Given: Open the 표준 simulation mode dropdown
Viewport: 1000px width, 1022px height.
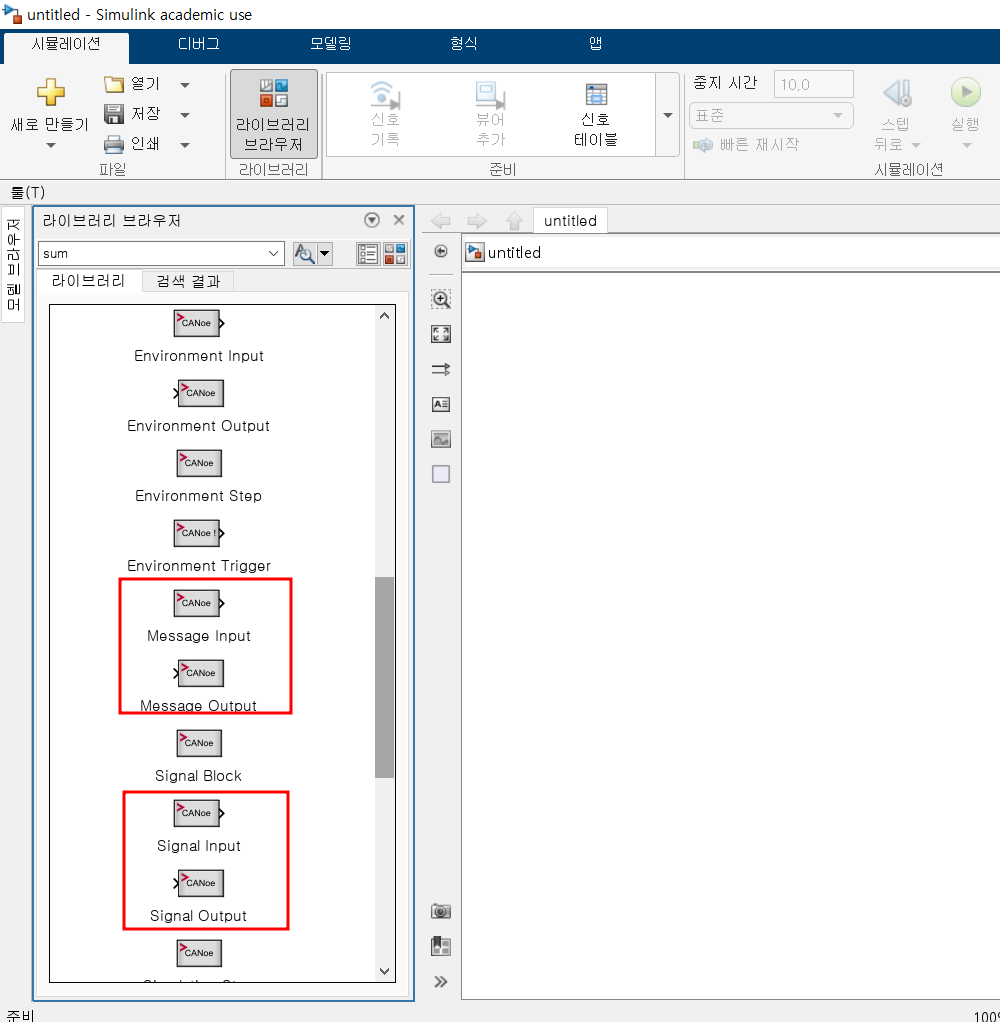Looking at the screenshot, I should click(x=771, y=116).
